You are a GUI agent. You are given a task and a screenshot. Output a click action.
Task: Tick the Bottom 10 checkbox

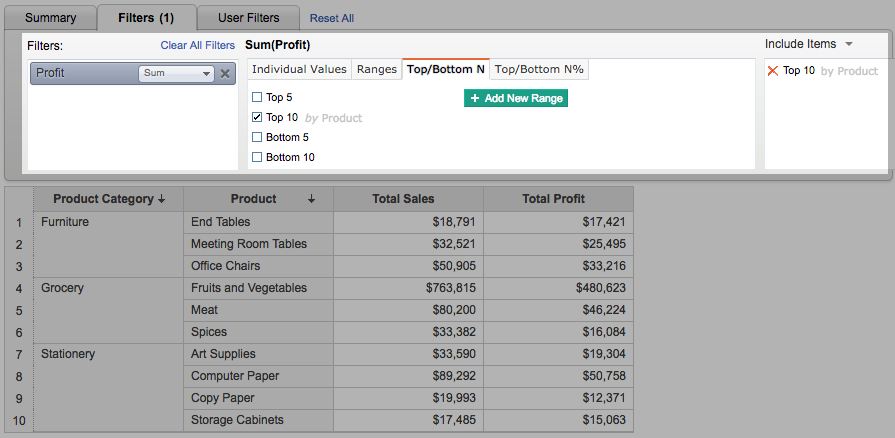pyautogui.click(x=258, y=157)
